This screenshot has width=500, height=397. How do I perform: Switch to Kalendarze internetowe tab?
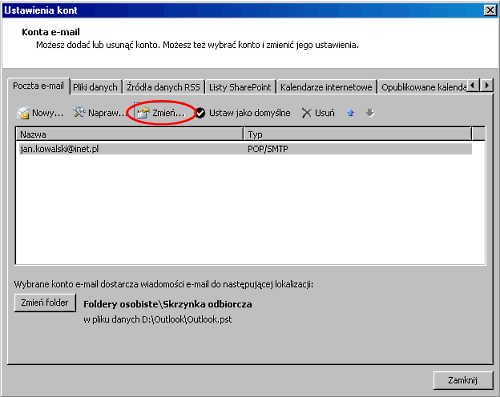[x=326, y=87]
